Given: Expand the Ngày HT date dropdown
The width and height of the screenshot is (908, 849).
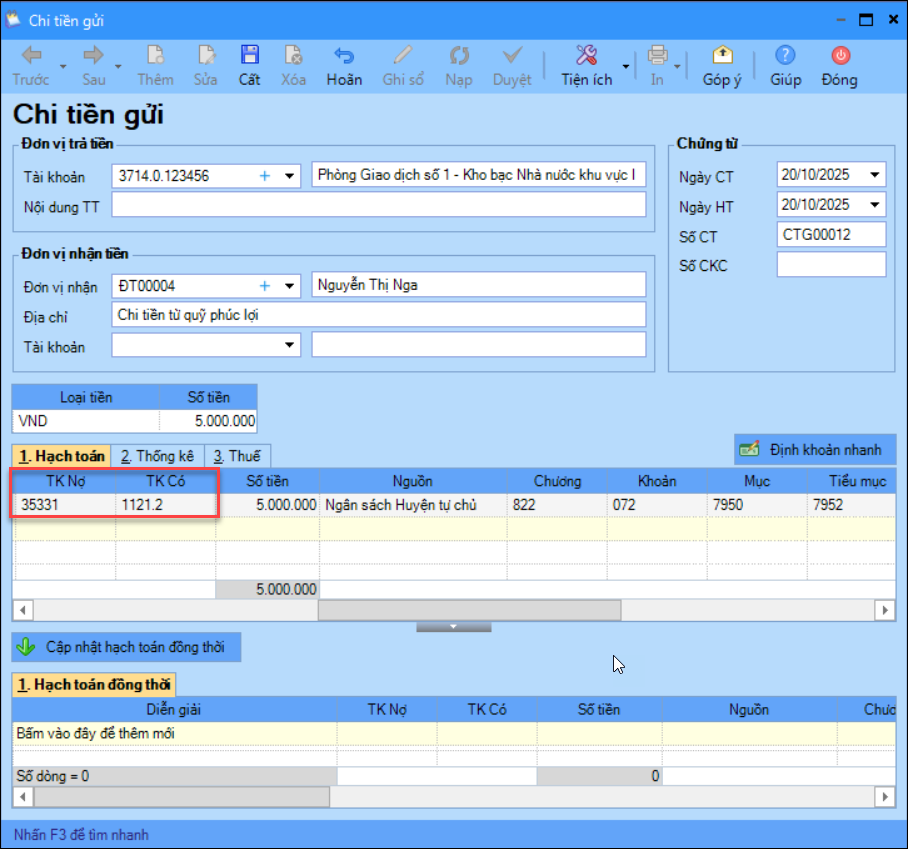Looking at the screenshot, I should [x=876, y=205].
